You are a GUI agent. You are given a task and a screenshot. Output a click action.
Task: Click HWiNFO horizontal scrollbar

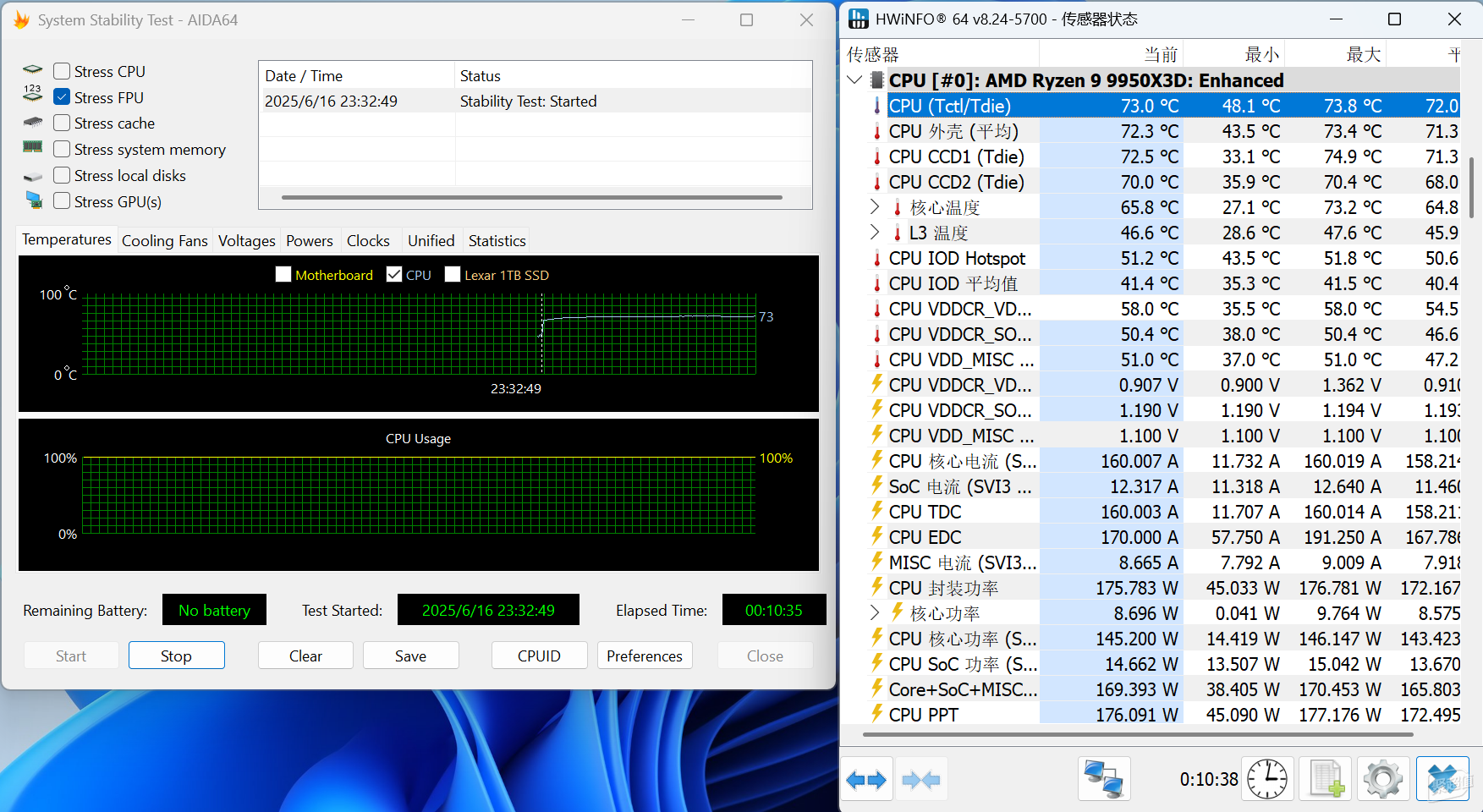coord(1138,734)
